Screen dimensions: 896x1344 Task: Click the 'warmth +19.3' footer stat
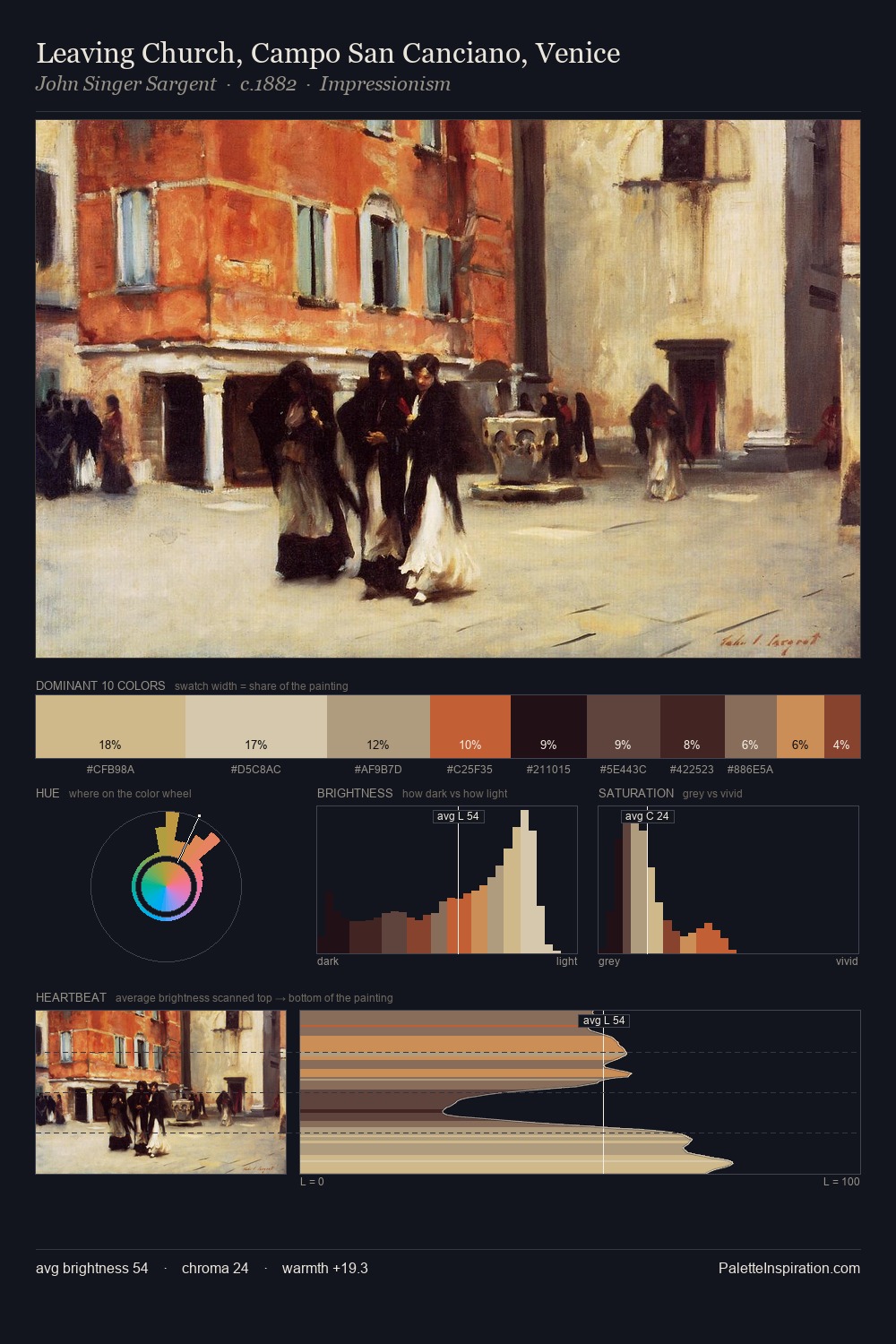[325, 1269]
